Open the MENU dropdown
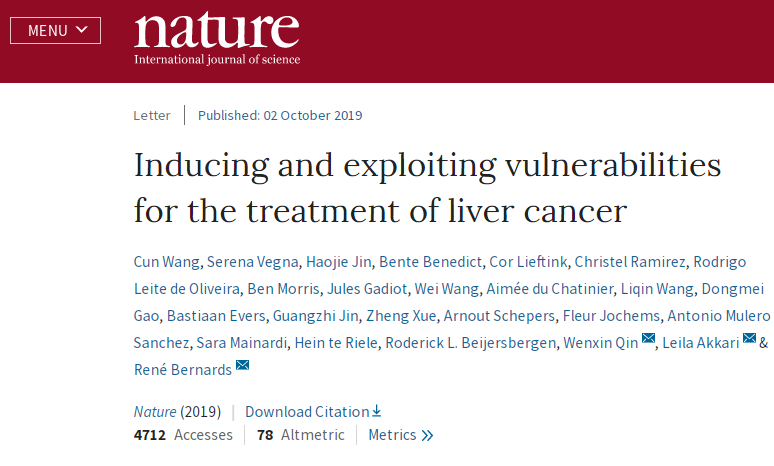This screenshot has width=774, height=466. click(55, 30)
